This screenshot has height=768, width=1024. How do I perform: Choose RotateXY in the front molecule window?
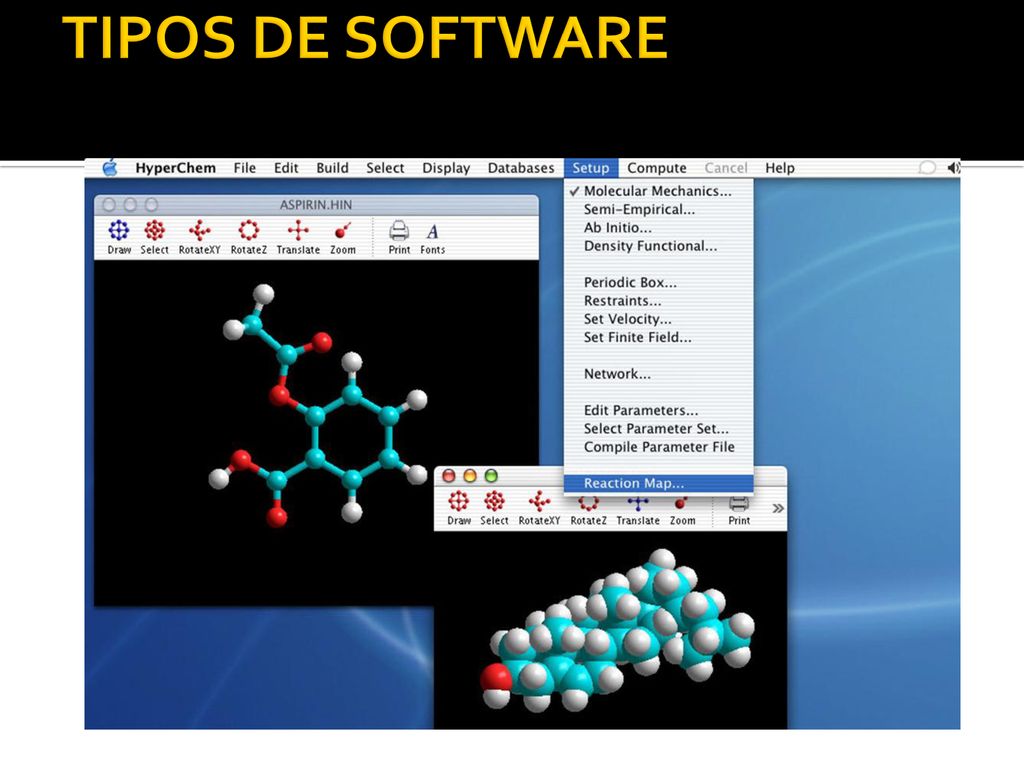[539, 508]
